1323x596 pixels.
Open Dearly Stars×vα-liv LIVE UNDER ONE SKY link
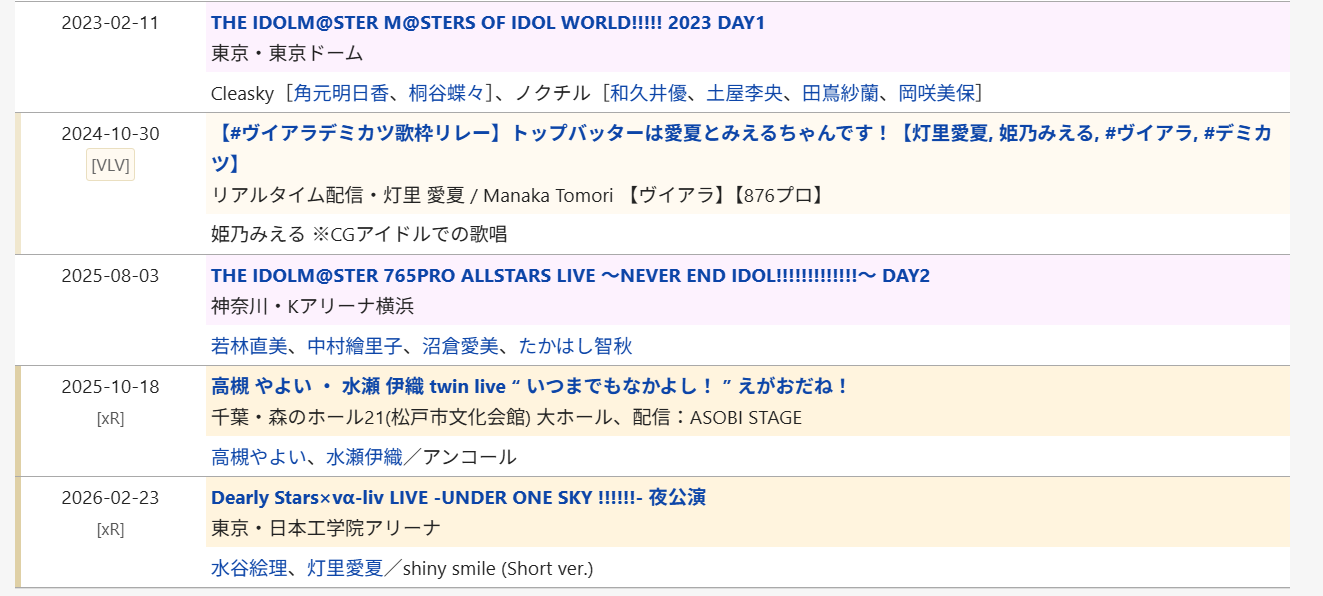coord(458,497)
